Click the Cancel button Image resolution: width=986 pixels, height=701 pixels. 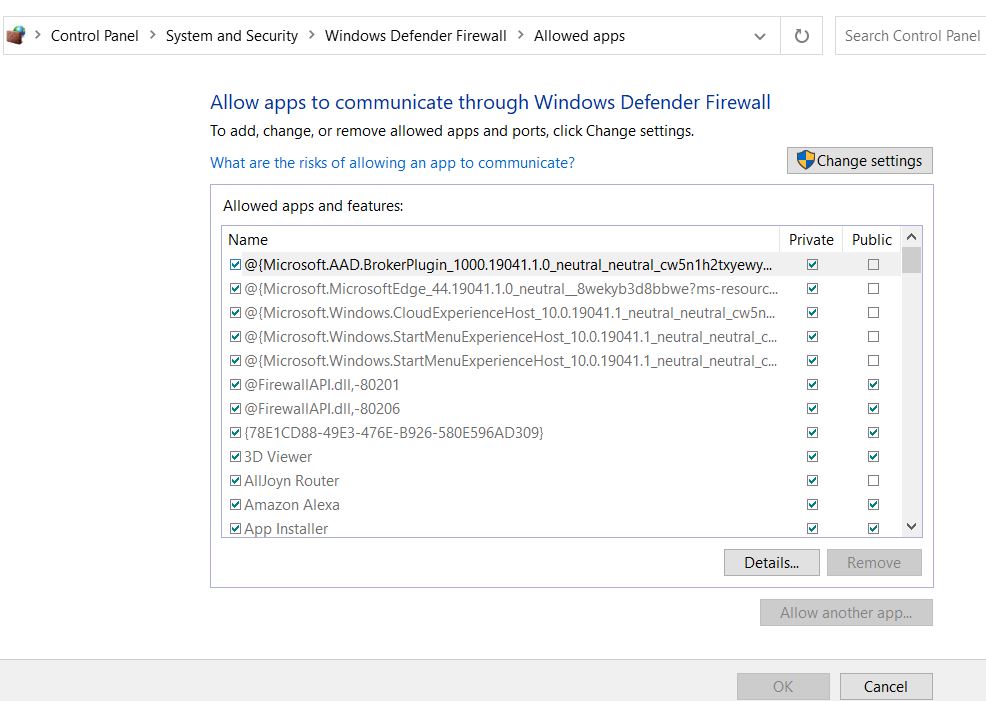point(885,686)
